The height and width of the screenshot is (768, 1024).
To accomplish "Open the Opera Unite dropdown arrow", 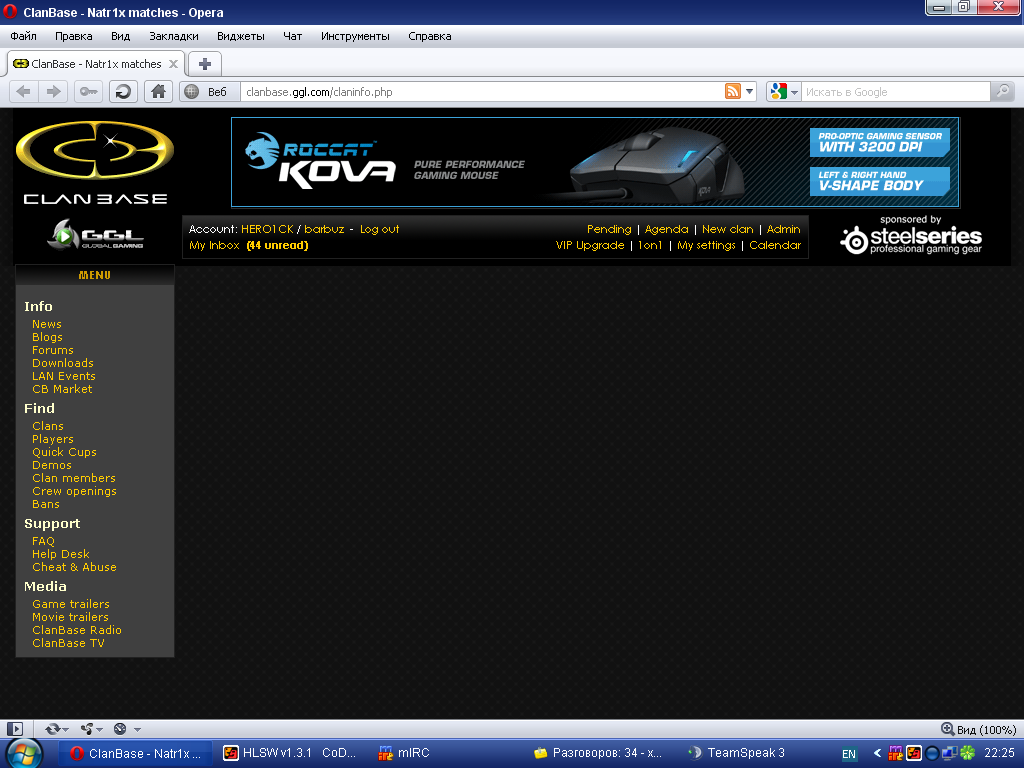I will [99, 729].
